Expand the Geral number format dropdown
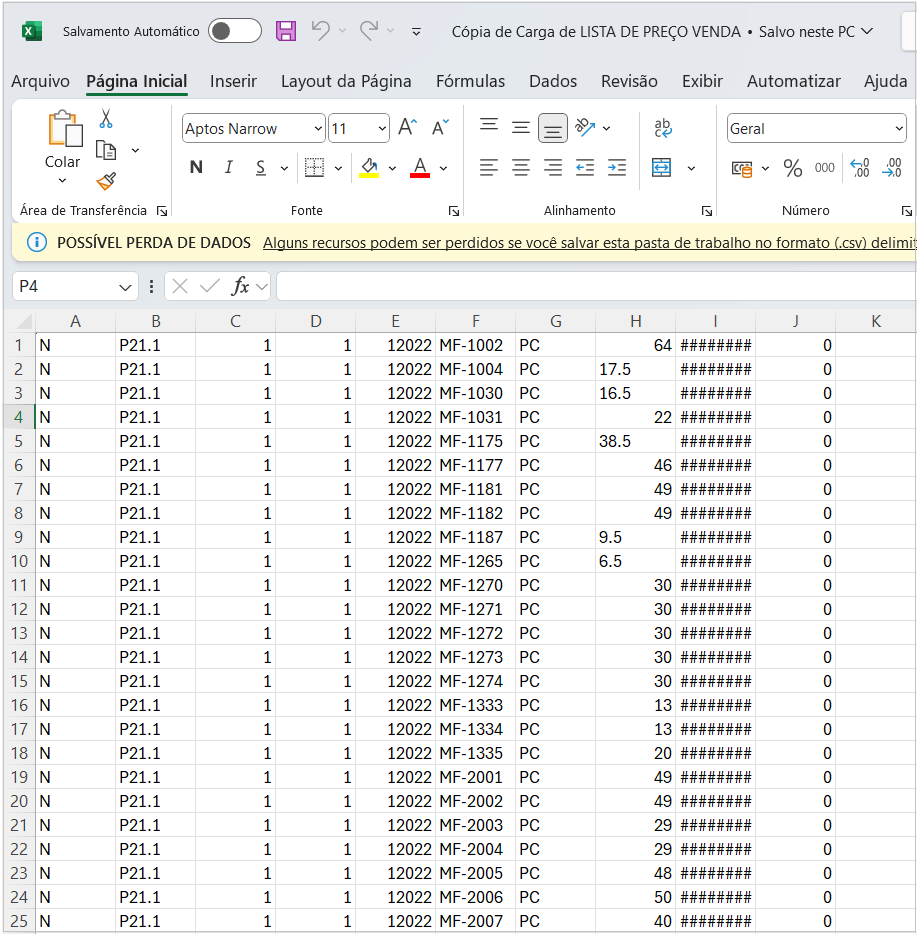Viewport: 917px width, 934px height. [x=897, y=128]
